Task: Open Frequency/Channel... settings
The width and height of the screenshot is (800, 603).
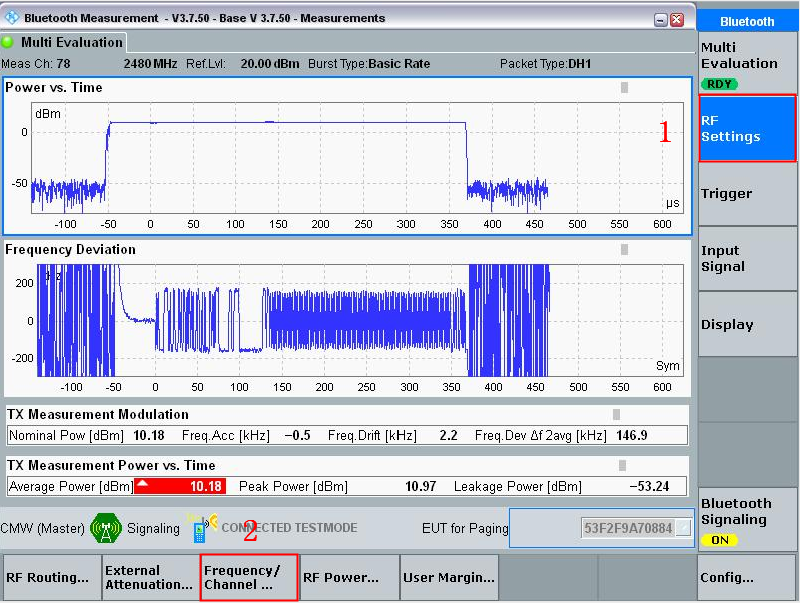Action: [248, 577]
